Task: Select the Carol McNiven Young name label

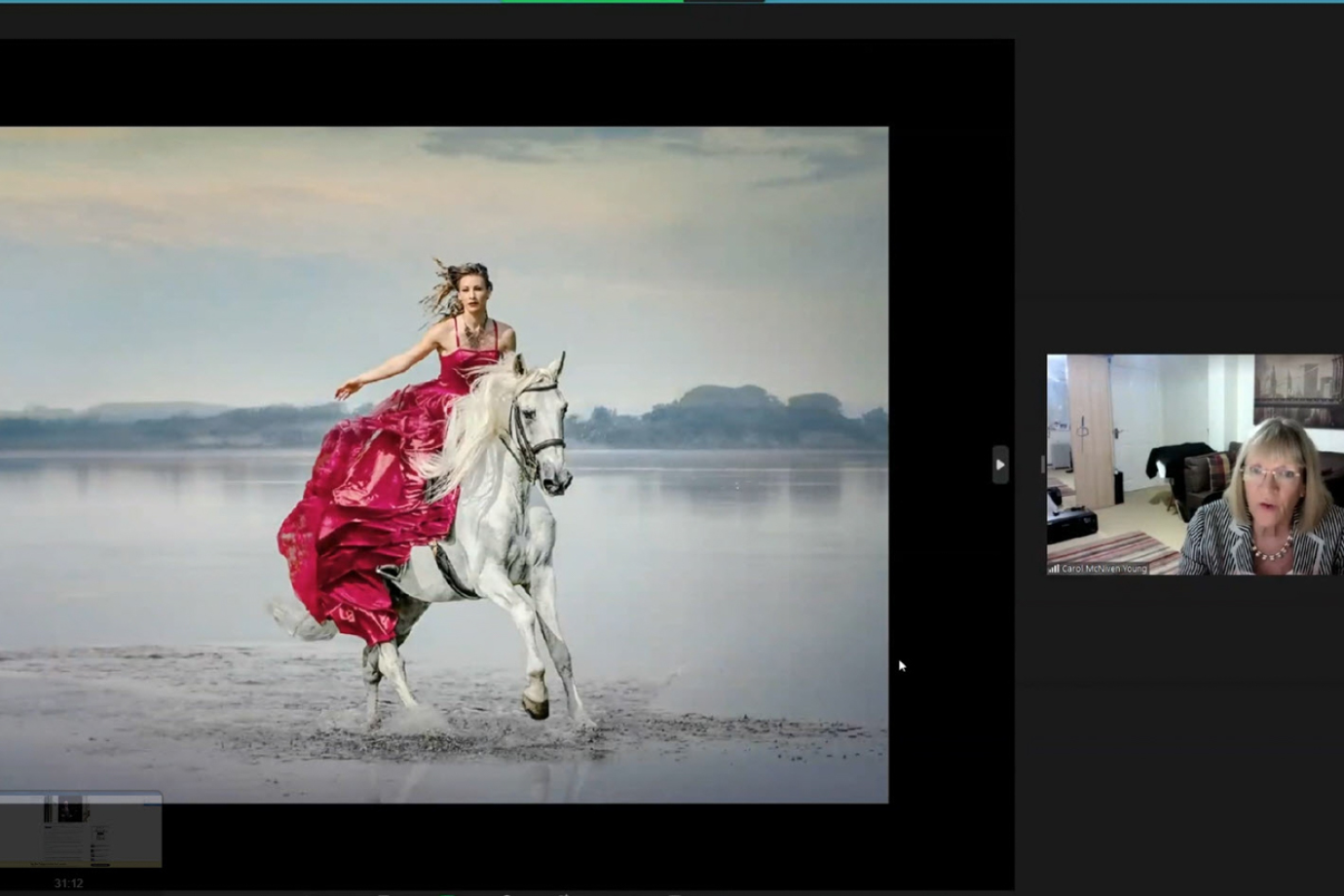Action: [1103, 569]
